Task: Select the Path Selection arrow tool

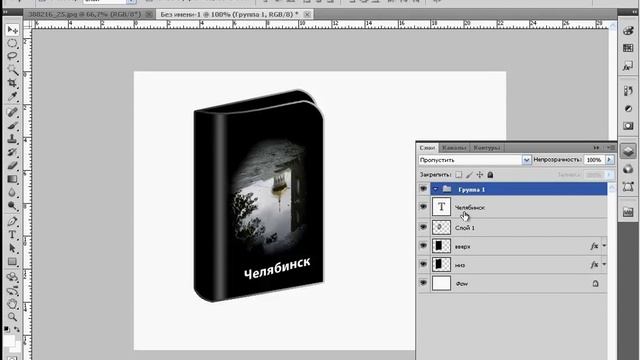Action: pos(12,248)
